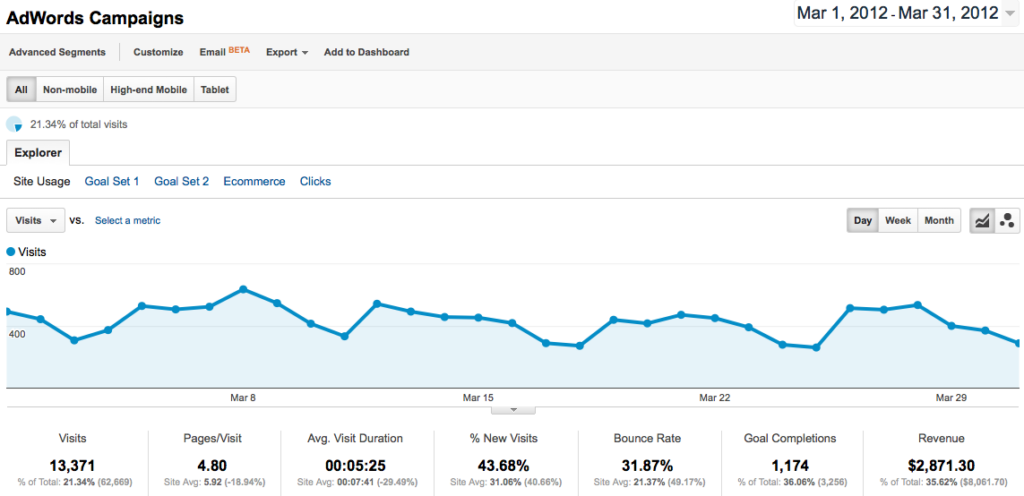Click the Pages/Visit value 4.80
1024x496 pixels.
pyautogui.click(x=213, y=466)
